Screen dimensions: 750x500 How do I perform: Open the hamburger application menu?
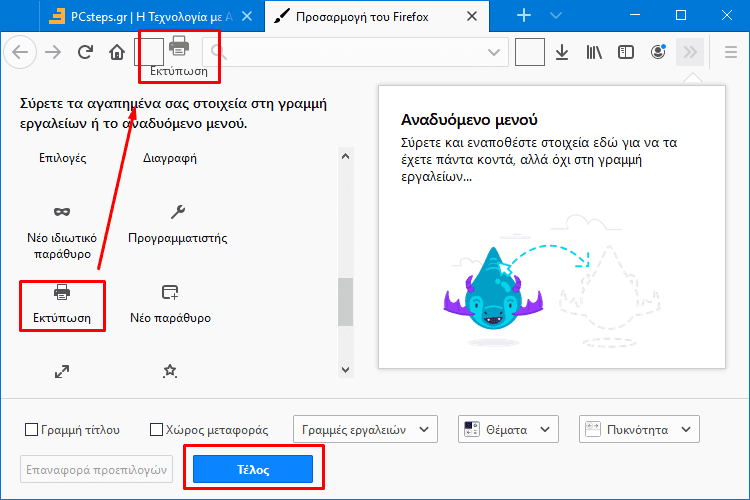click(730, 52)
